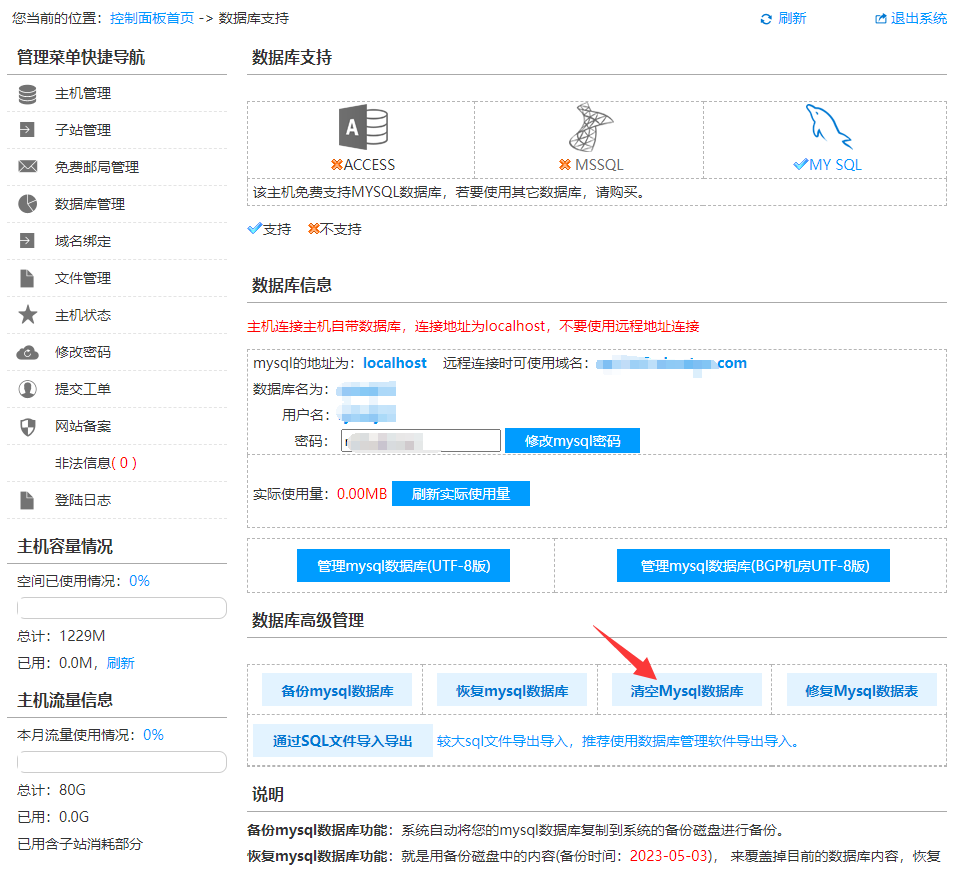This screenshot has height=870, width=977.
Task: Click the mysql password input field
Action: pos(421,441)
